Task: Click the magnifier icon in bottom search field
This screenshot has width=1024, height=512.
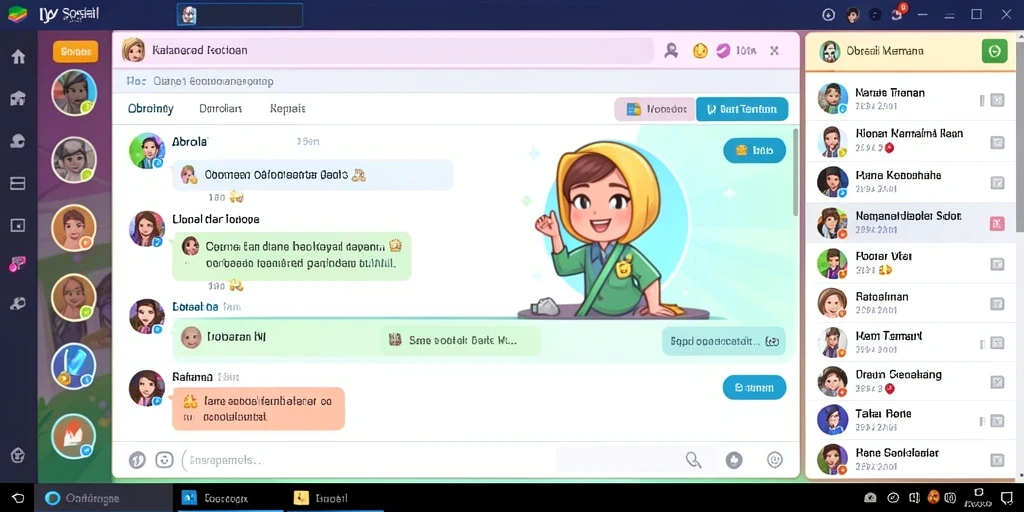Action: click(694, 460)
